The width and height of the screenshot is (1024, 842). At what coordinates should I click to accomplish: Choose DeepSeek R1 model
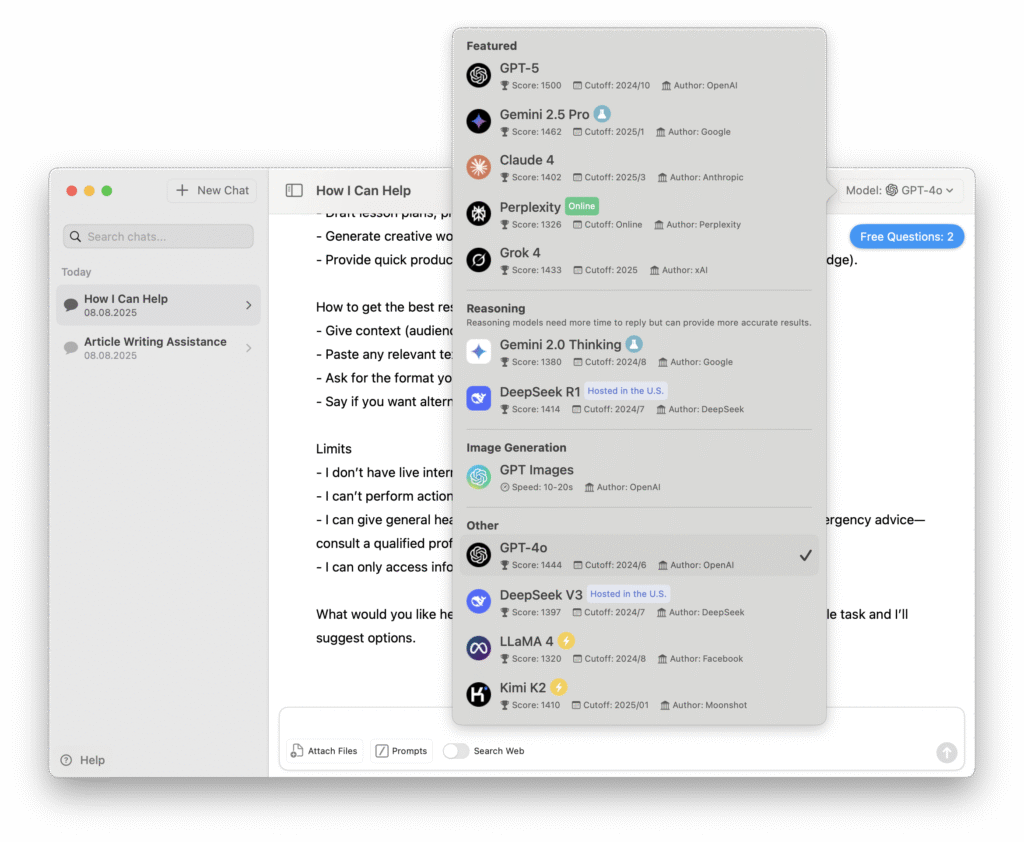click(x=639, y=399)
